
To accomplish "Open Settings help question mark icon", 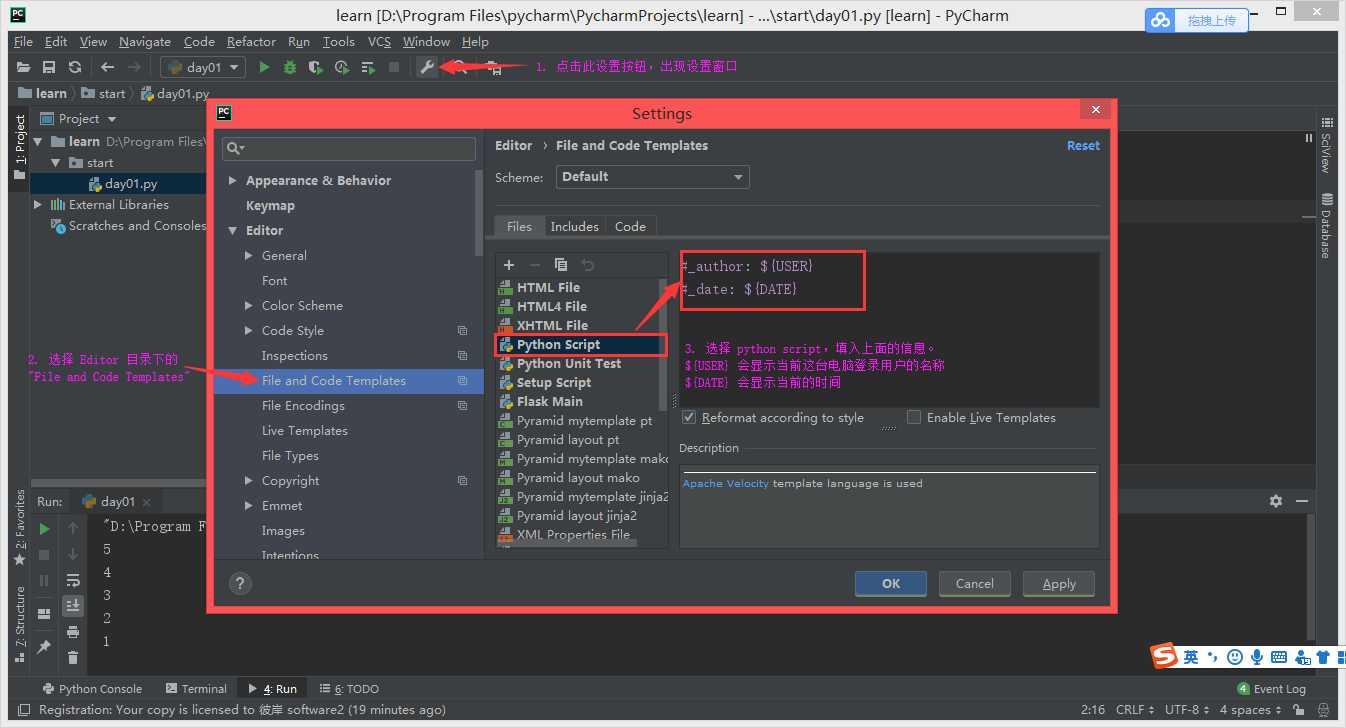I will pos(240,584).
